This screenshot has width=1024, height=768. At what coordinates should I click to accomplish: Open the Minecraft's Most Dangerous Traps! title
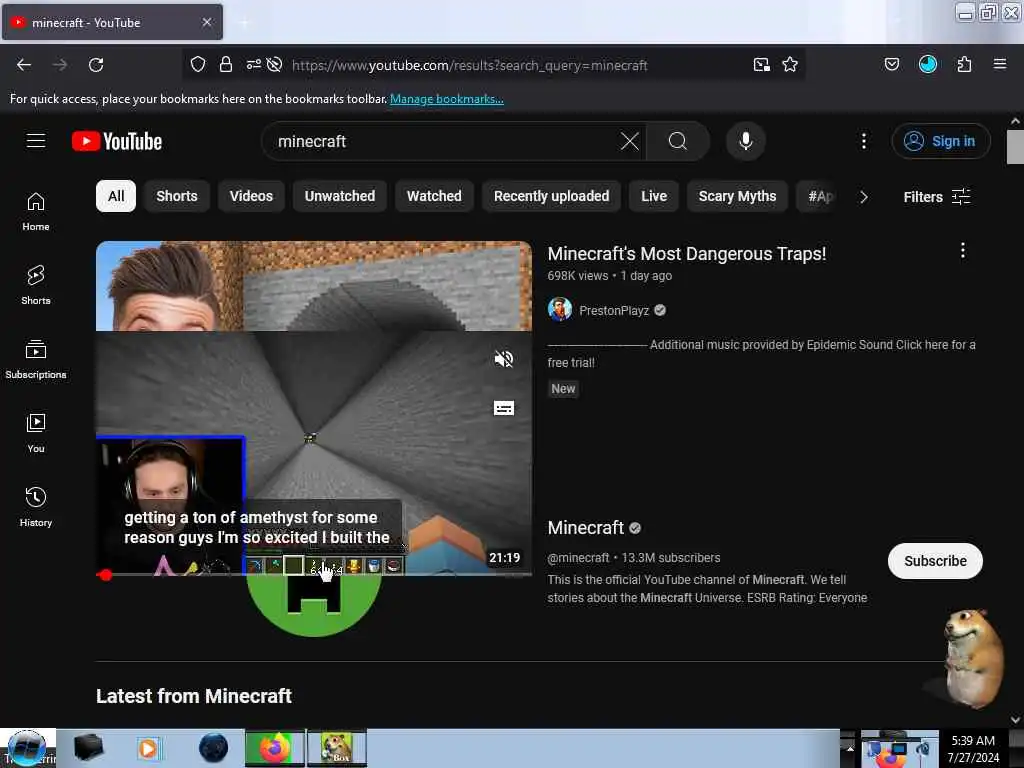(x=687, y=253)
